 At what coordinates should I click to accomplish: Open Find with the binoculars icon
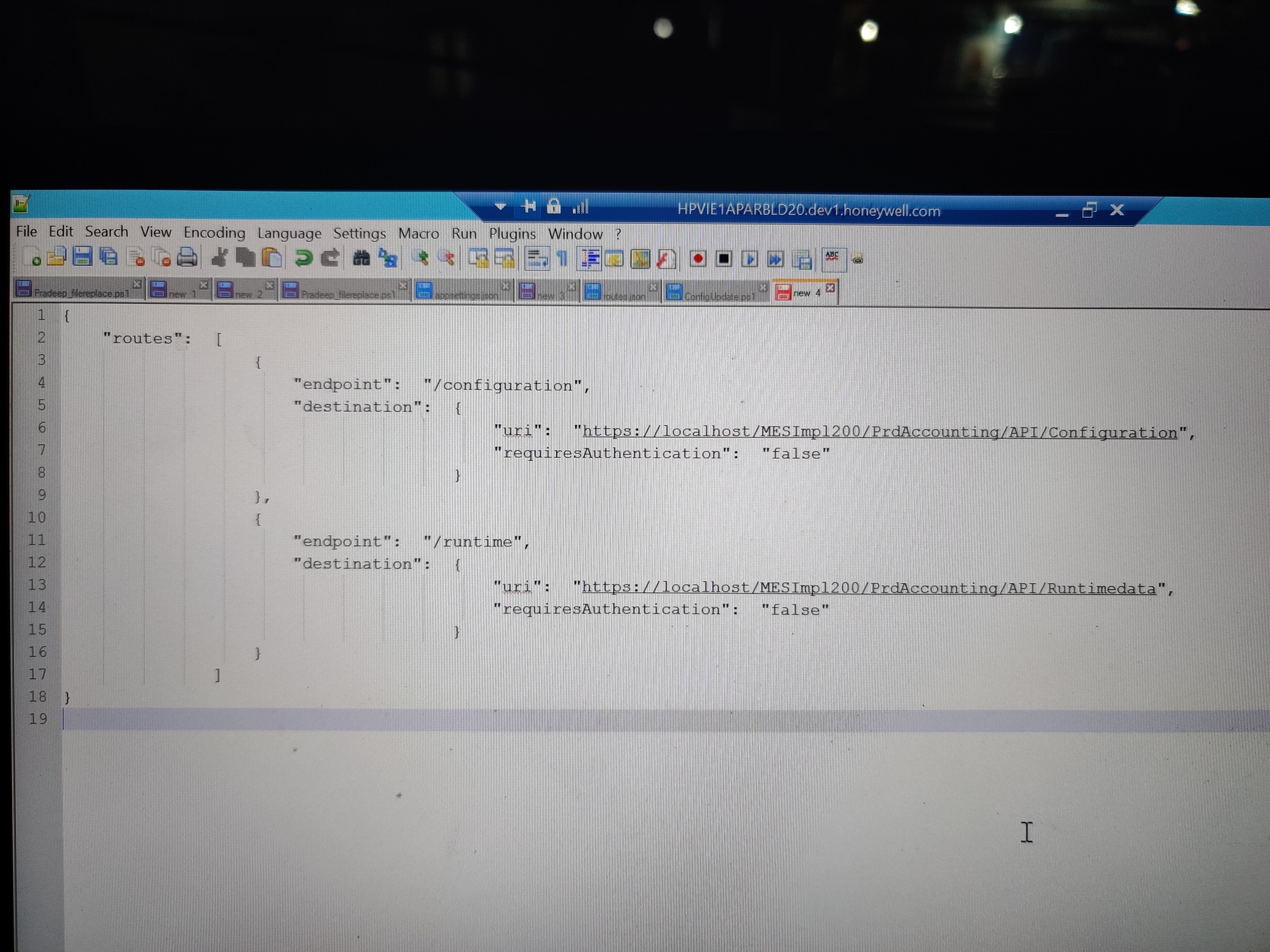click(x=361, y=258)
